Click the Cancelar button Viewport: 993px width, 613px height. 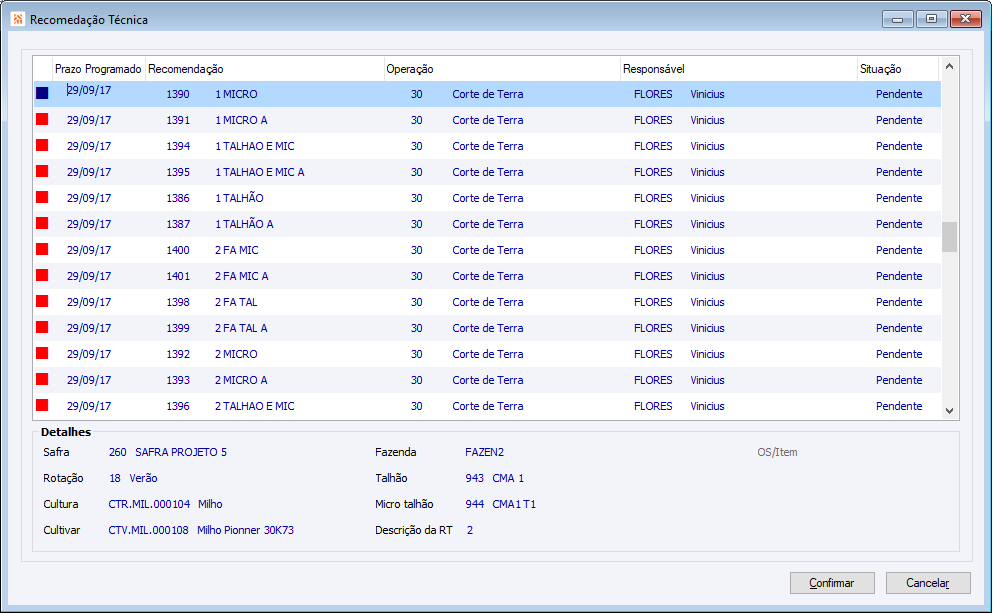click(928, 583)
